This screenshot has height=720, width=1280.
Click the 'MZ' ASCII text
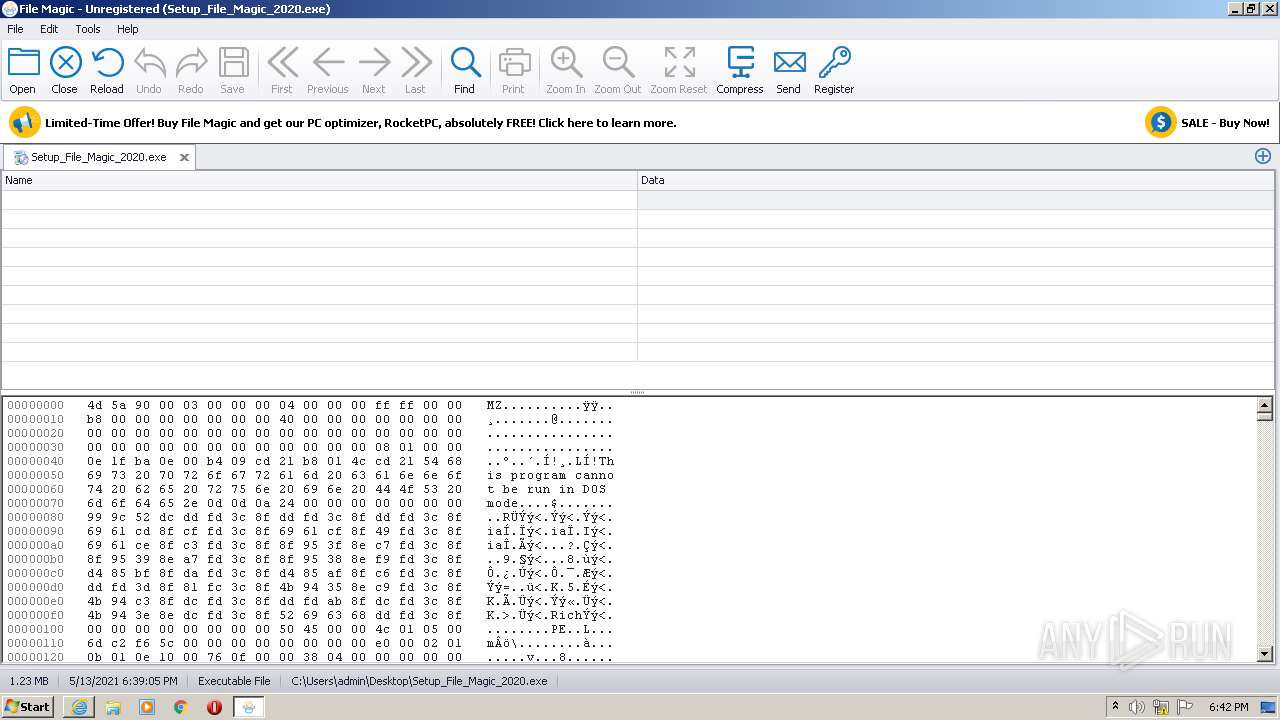494,405
